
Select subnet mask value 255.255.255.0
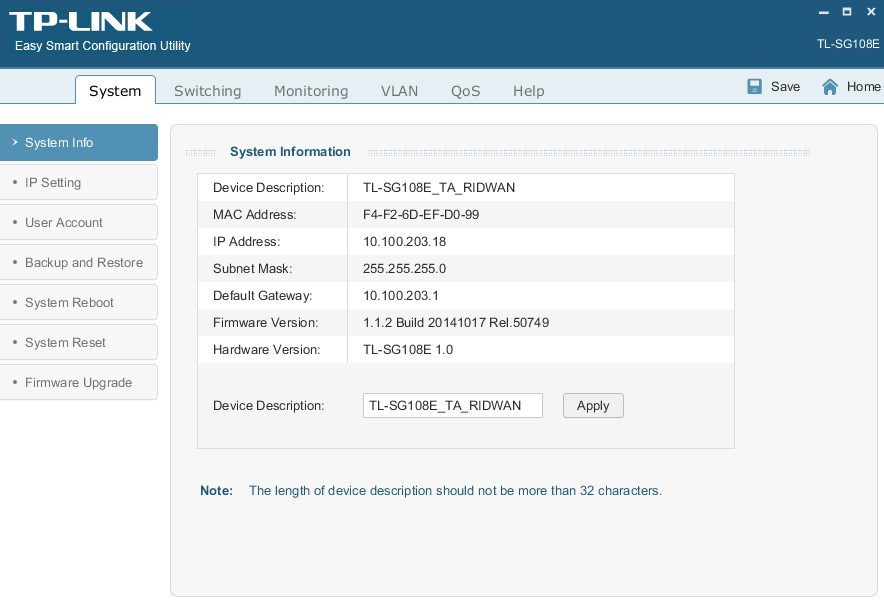pyautogui.click(x=404, y=269)
